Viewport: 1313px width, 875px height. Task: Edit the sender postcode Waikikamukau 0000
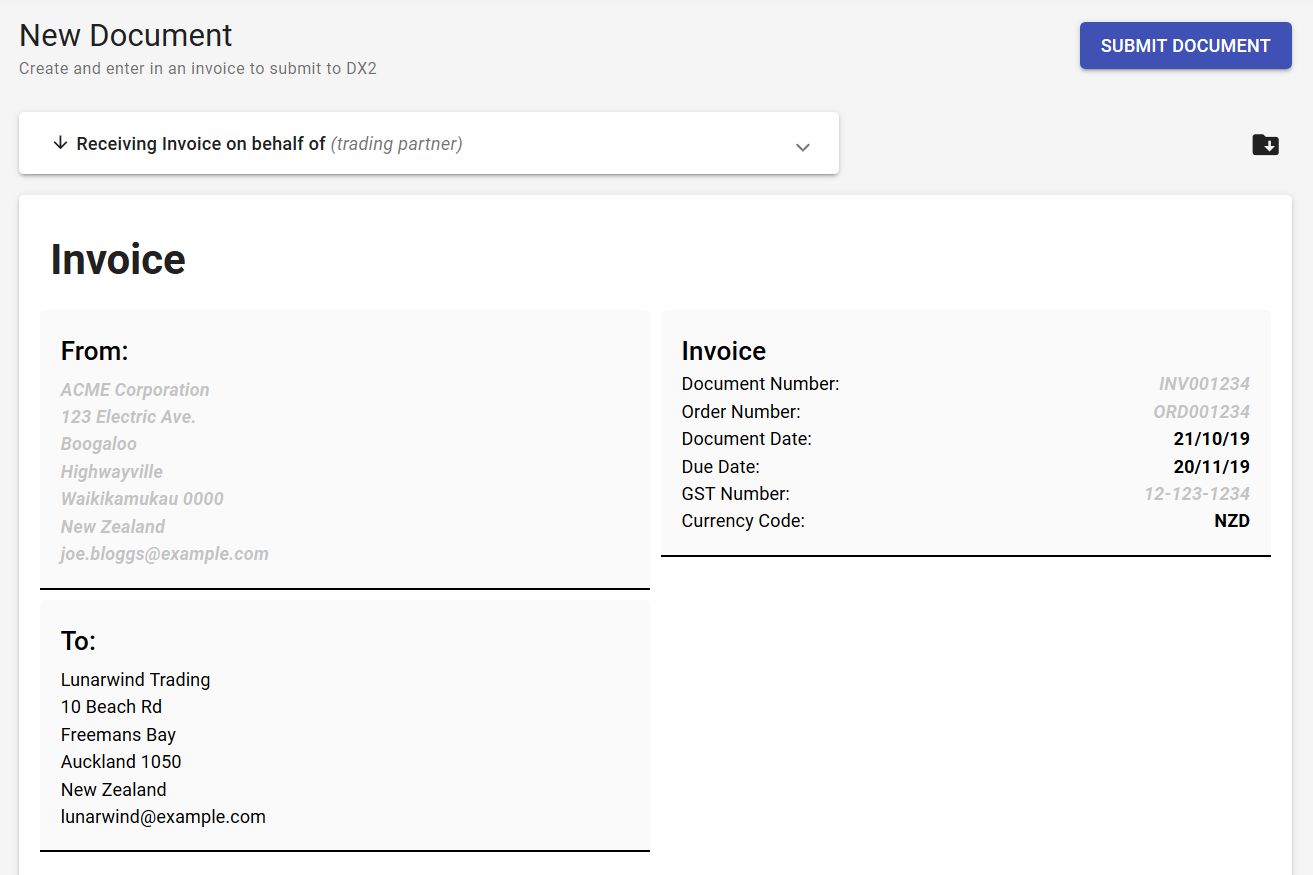pos(142,498)
